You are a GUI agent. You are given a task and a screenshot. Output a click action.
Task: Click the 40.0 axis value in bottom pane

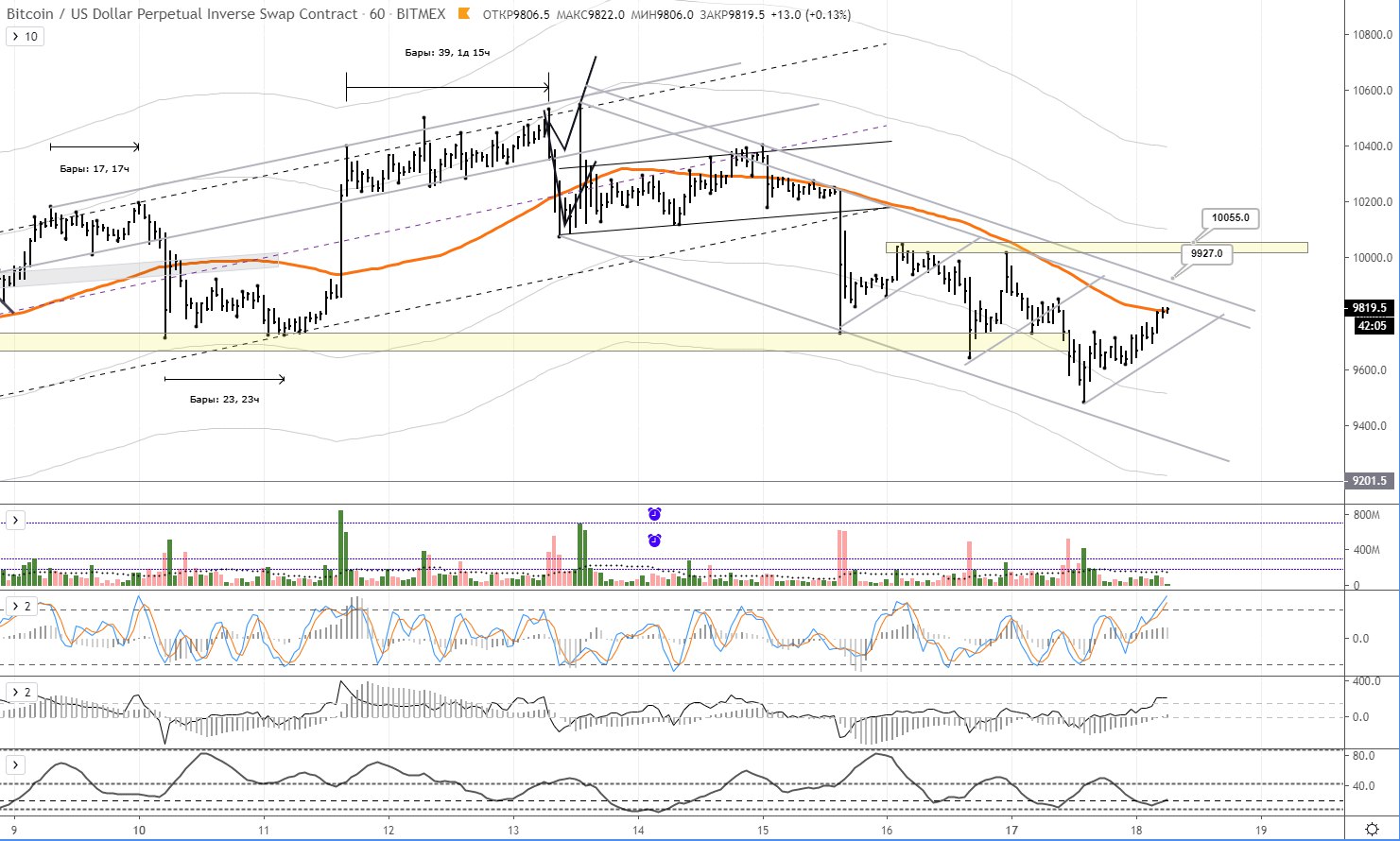tap(1364, 786)
